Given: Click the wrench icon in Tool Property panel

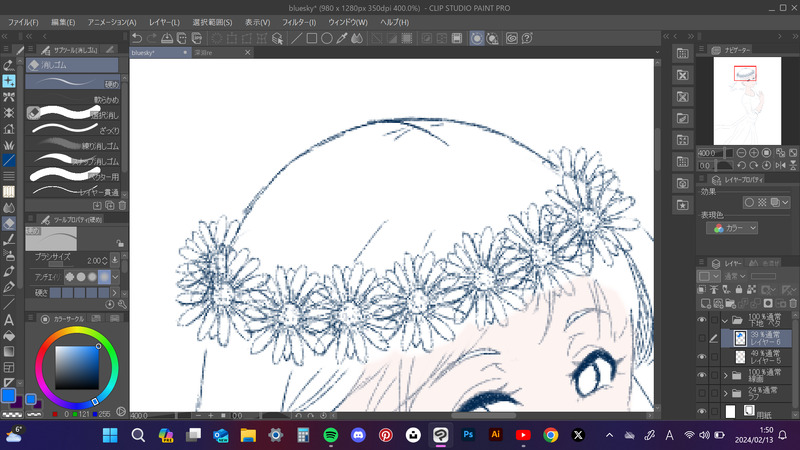Looking at the screenshot, I should tap(122, 304).
